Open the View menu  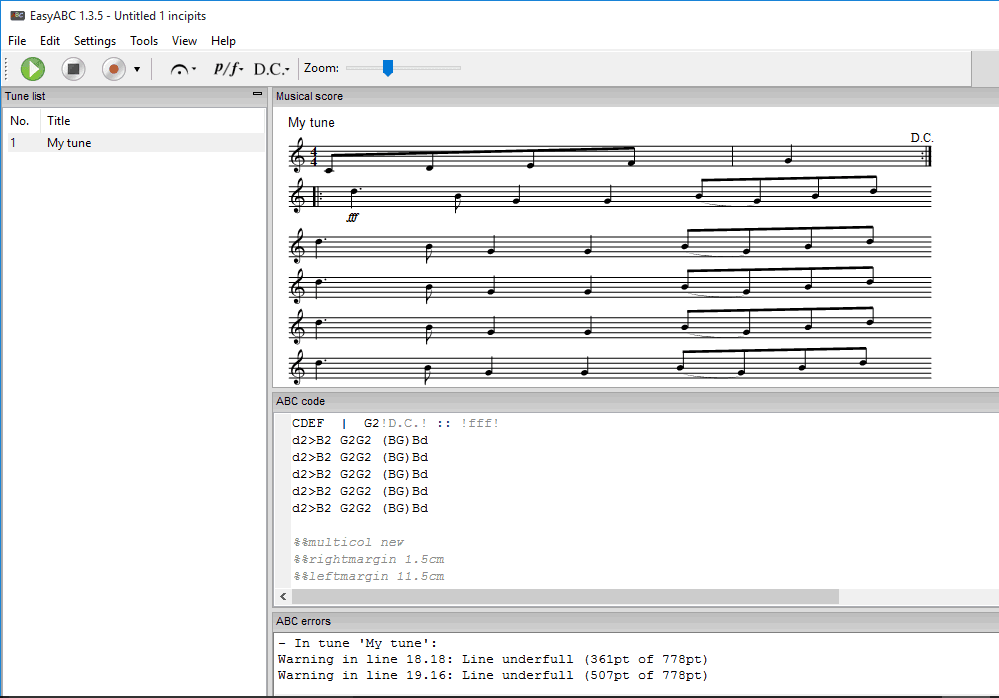(x=184, y=41)
